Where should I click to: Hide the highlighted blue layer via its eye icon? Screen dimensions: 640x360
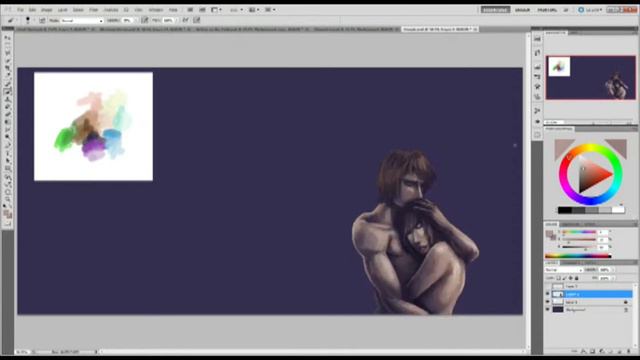(x=547, y=294)
